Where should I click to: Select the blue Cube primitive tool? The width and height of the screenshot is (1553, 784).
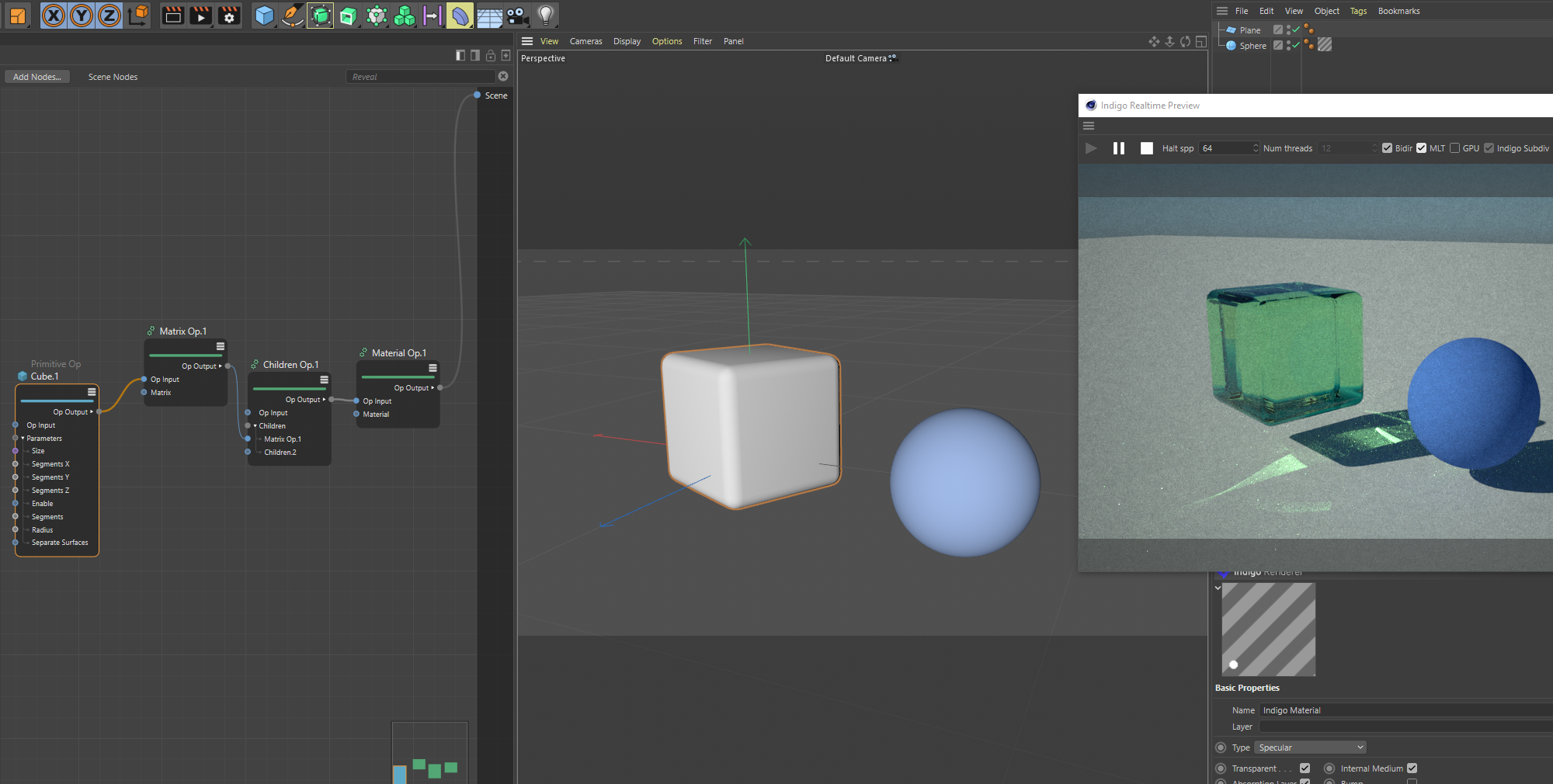pyautogui.click(x=264, y=16)
